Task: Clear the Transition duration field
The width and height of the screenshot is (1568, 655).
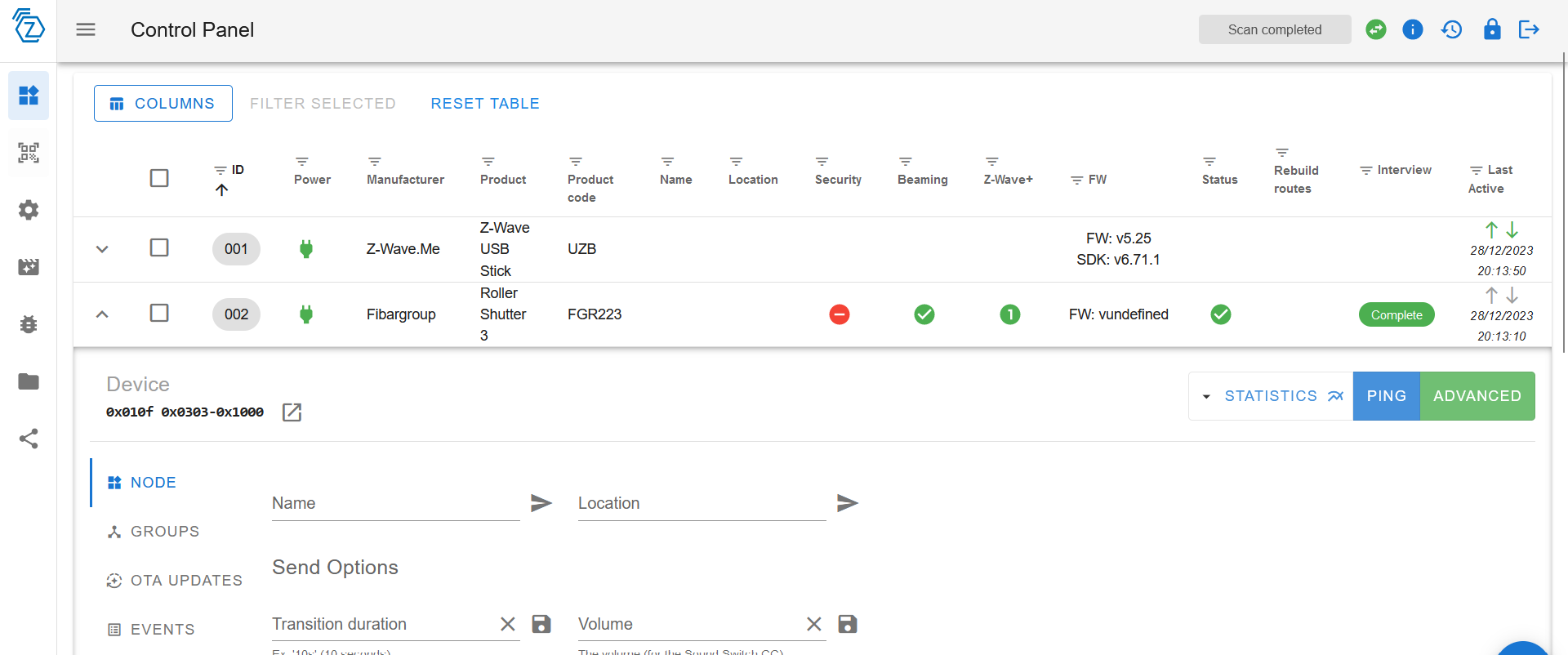Action: point(508,624)
